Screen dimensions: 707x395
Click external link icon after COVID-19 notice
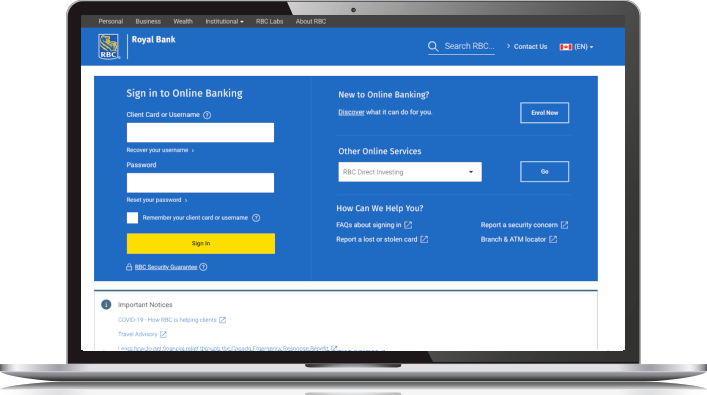pyautogui.click(x=222, y=320)
